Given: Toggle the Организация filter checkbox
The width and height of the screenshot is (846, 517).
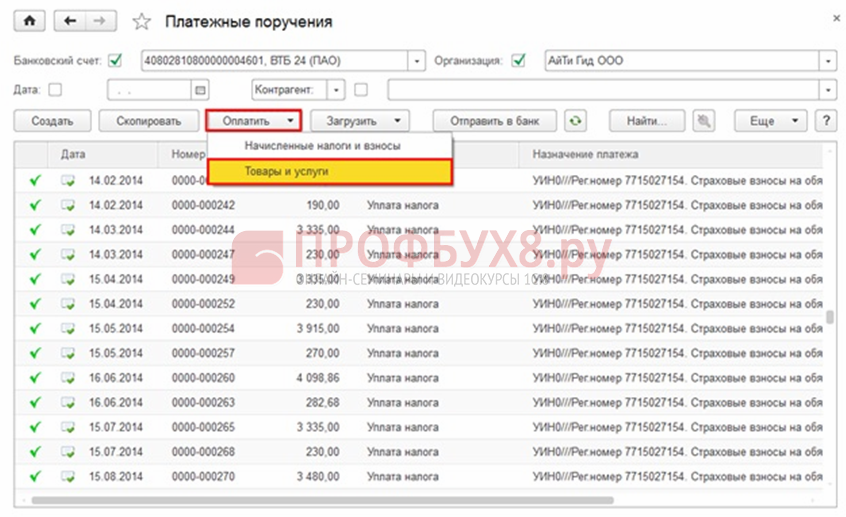Looking at the screenshot, I should [x=518, y=60].
